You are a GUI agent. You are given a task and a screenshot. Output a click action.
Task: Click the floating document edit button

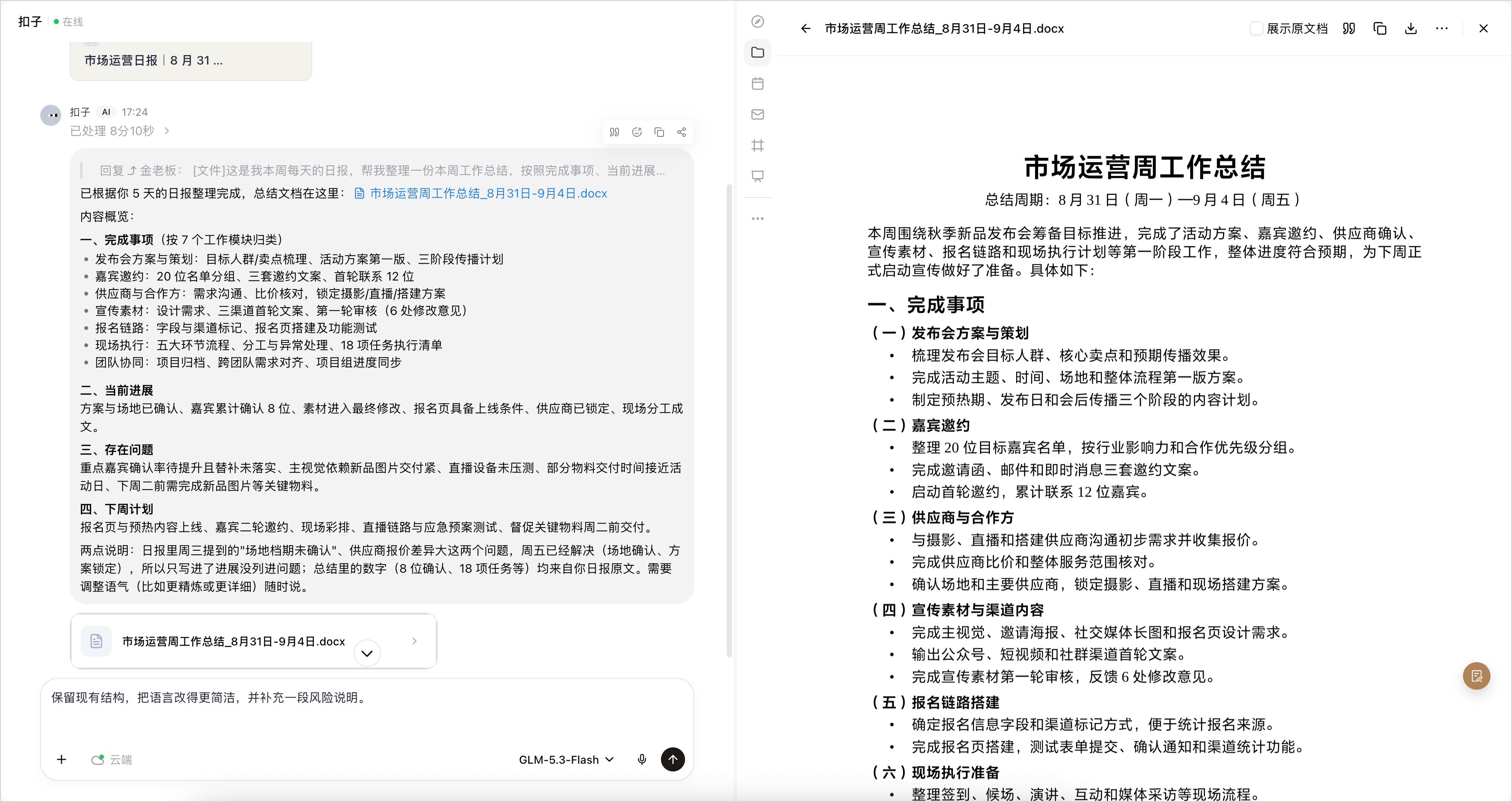[1476, 676]
